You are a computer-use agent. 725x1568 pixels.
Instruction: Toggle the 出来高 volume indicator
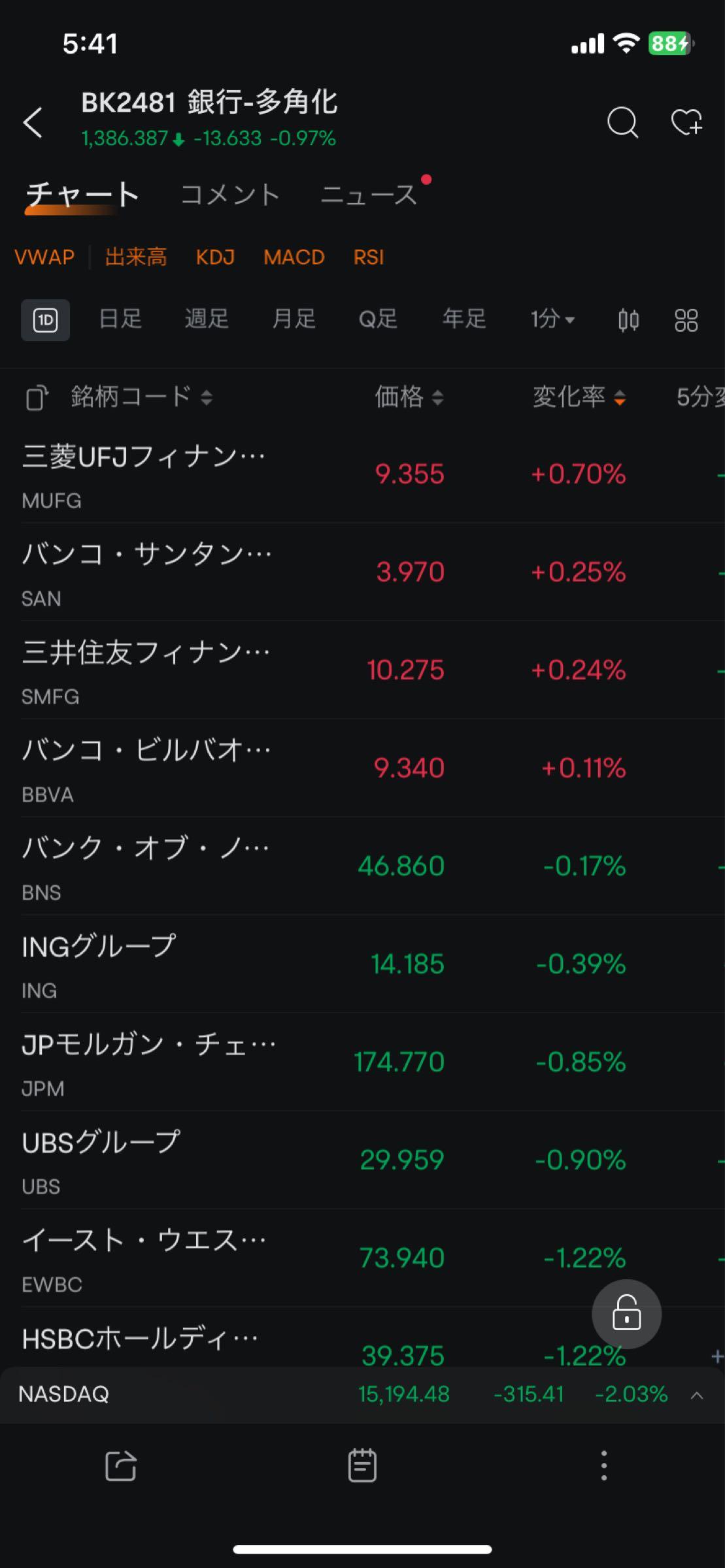pos(135,257)
